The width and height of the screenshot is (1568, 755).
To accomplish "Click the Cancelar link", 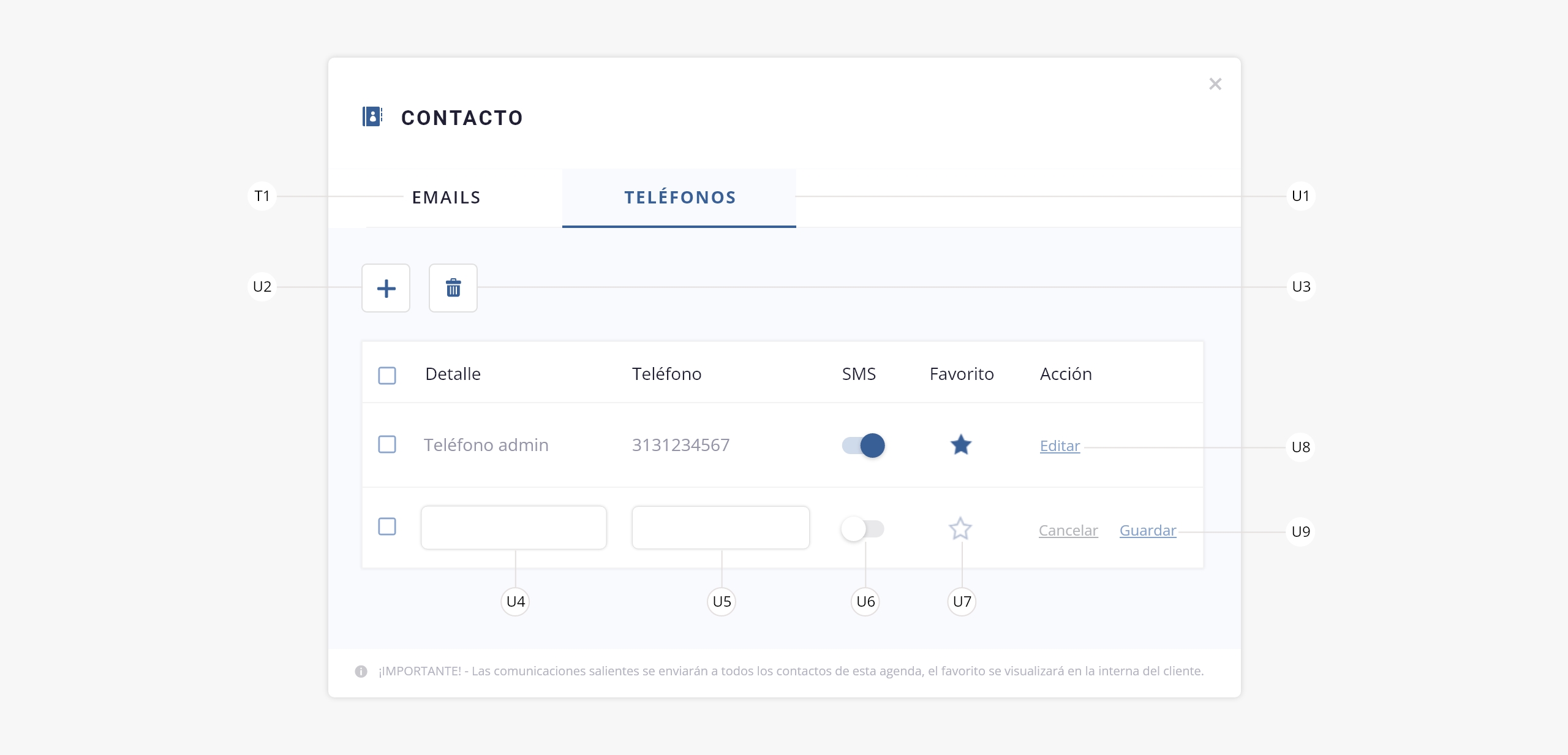I will (x=1068, y=531).
